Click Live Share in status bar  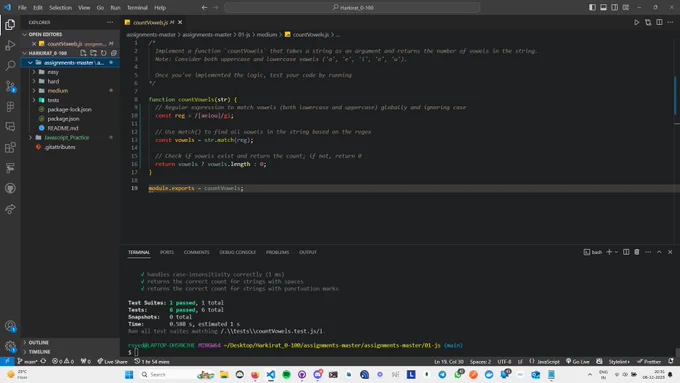coord(112,361)
